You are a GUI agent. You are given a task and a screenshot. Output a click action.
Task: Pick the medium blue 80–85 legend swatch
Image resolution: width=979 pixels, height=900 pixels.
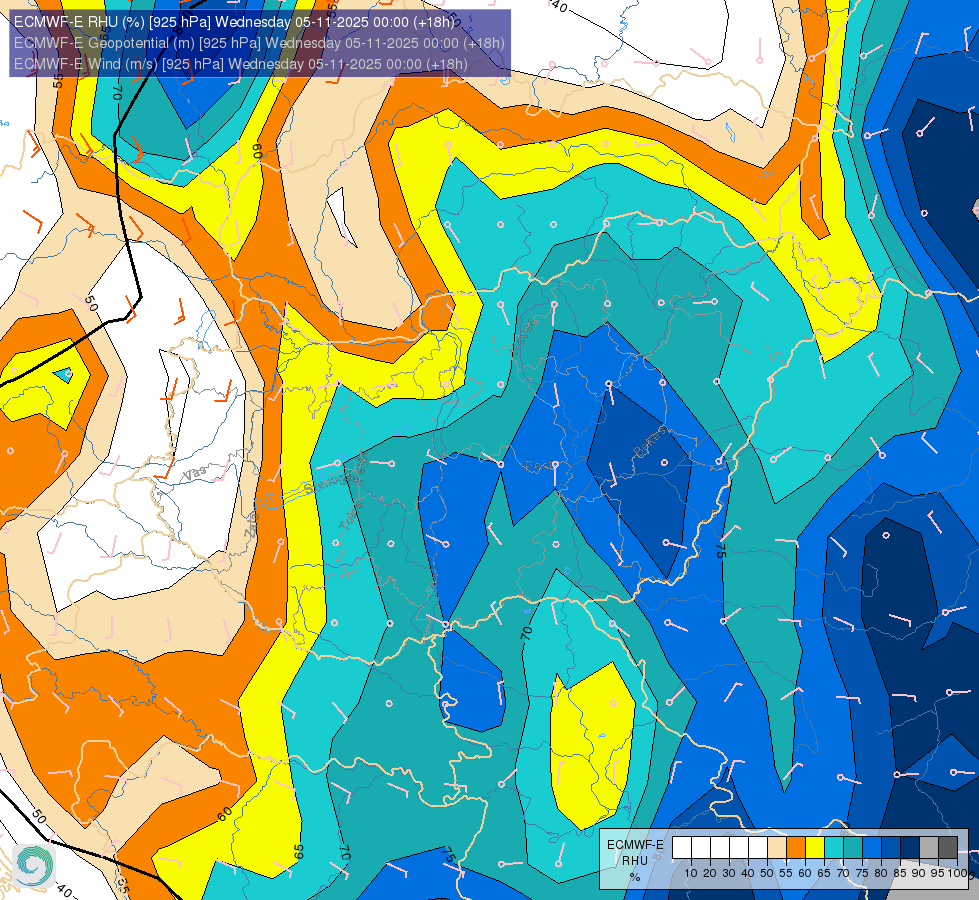pyautogui.click(x=891, y=848)
